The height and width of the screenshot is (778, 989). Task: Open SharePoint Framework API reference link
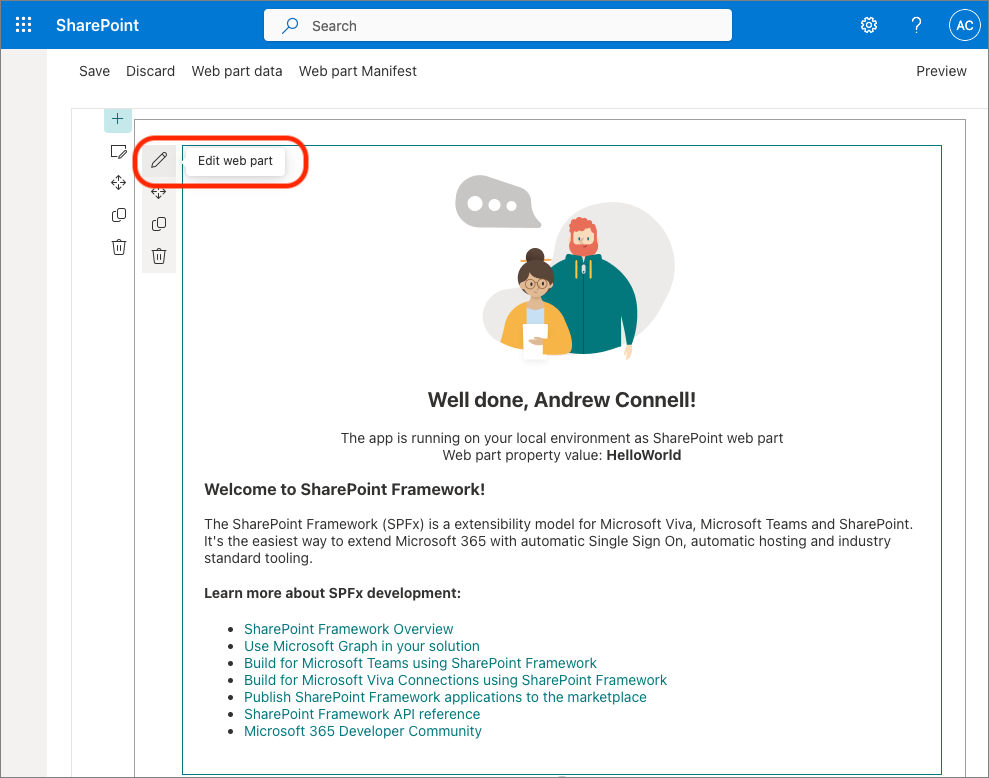[x=362, y=714]
